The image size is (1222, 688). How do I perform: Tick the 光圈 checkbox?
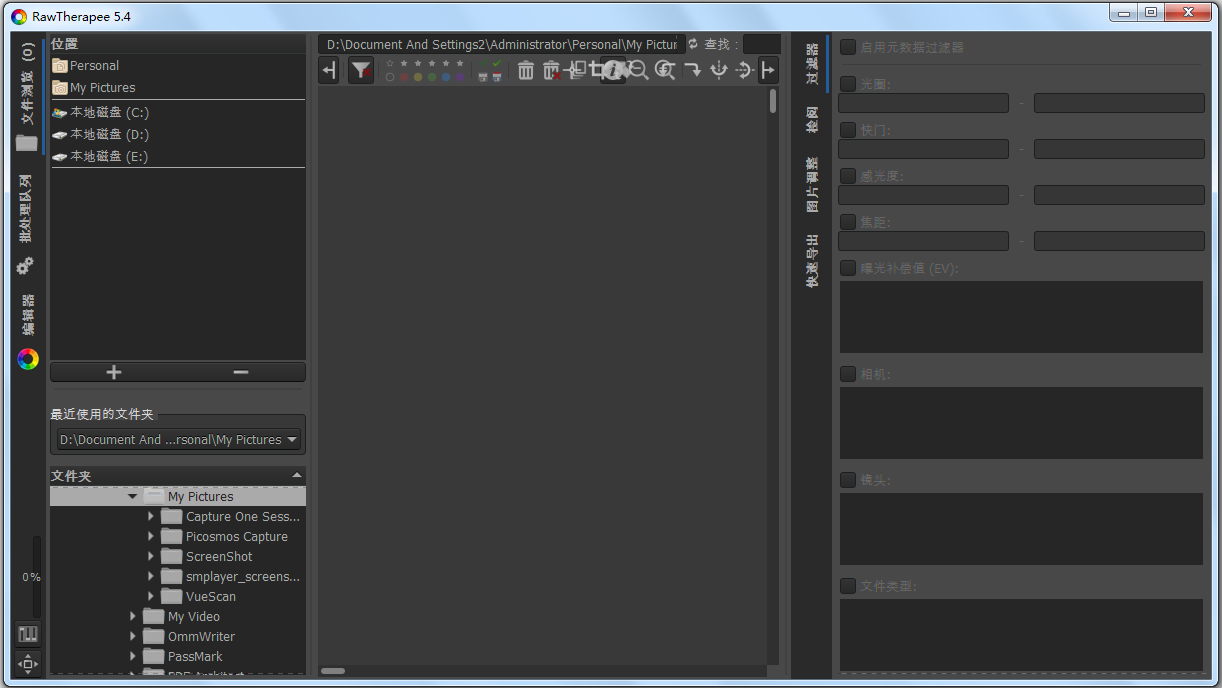point(848,84)
